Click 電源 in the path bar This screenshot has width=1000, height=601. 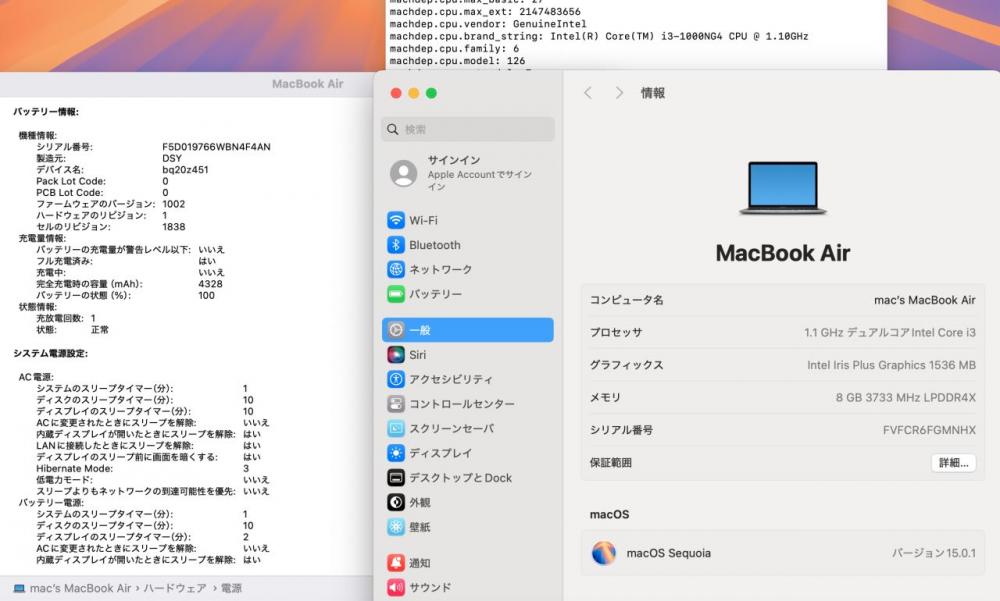click(231, 588)
